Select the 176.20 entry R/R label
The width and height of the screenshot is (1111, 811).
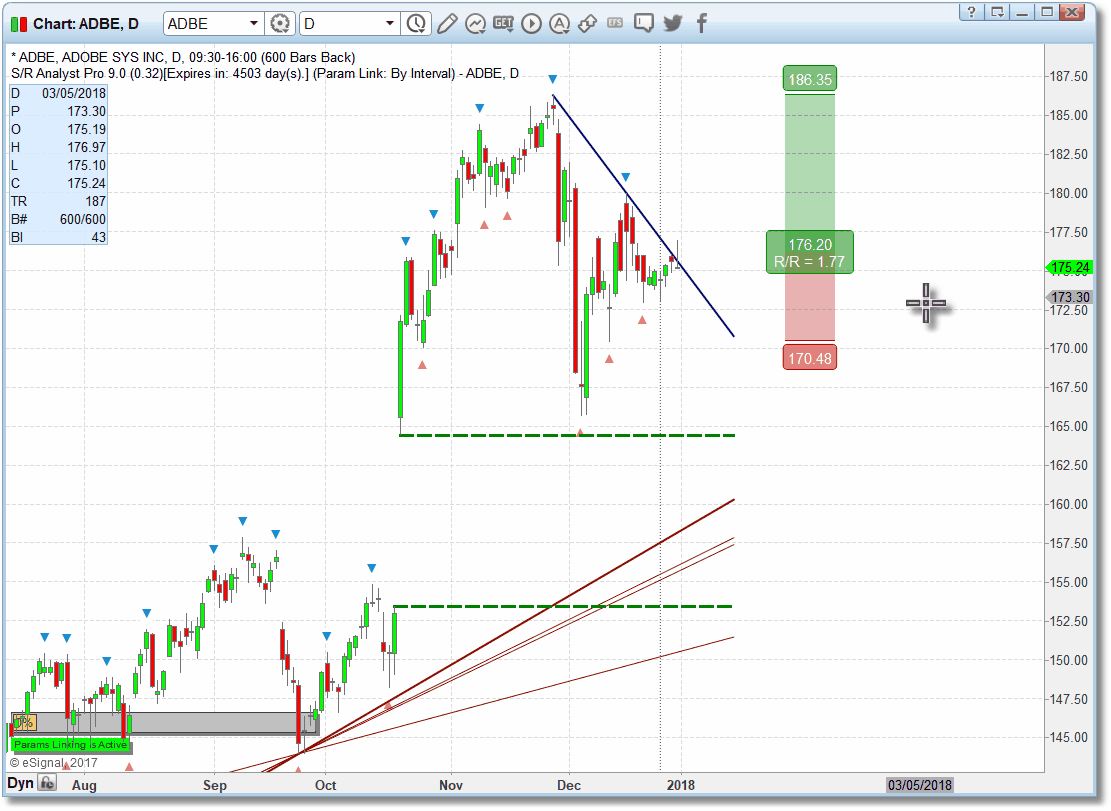tap(810, 253)
